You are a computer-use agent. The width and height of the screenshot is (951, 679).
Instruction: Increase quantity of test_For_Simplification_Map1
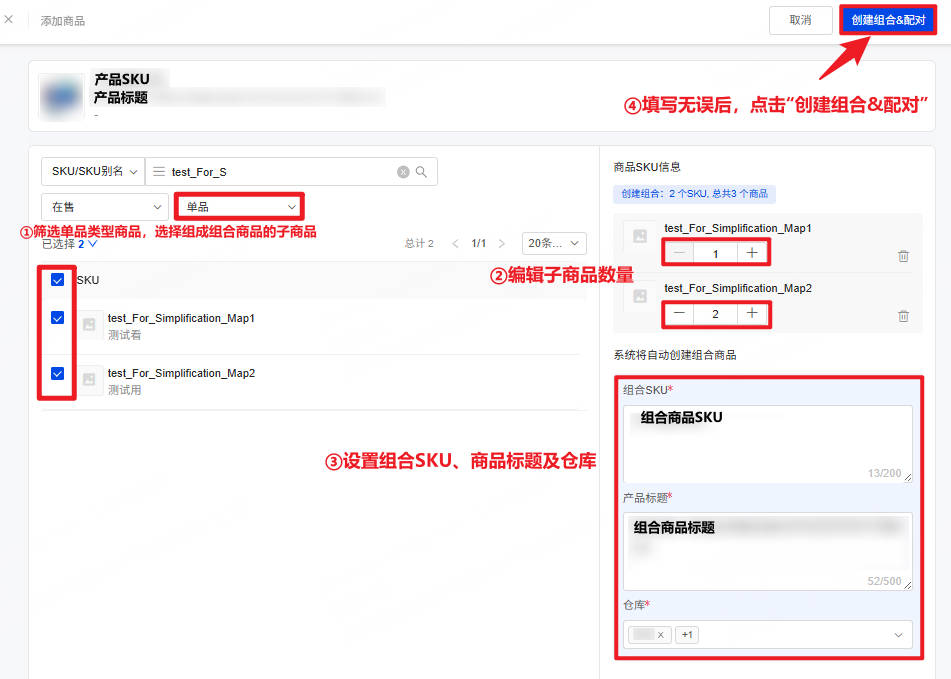(752, 253)
